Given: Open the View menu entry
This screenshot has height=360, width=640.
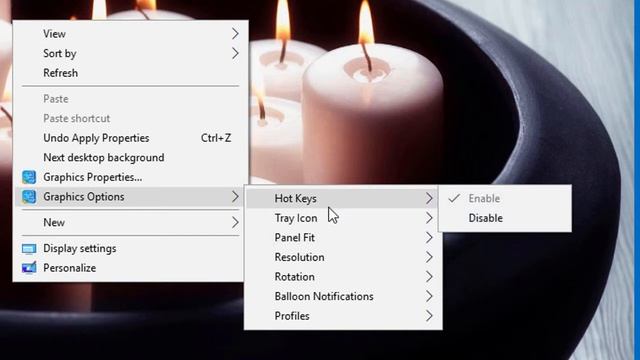Looking at the screenshot, I should click(131, 34).
